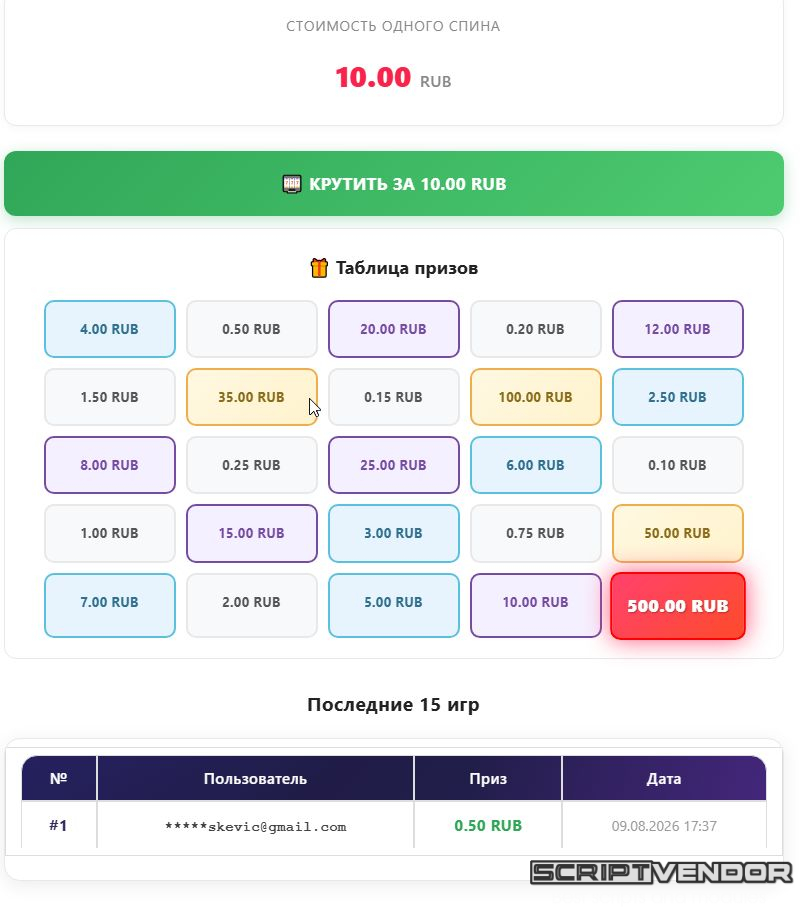This screenshot has height=910, width=802.
Task: Click the Приз column header
Action: pos(488,778)
